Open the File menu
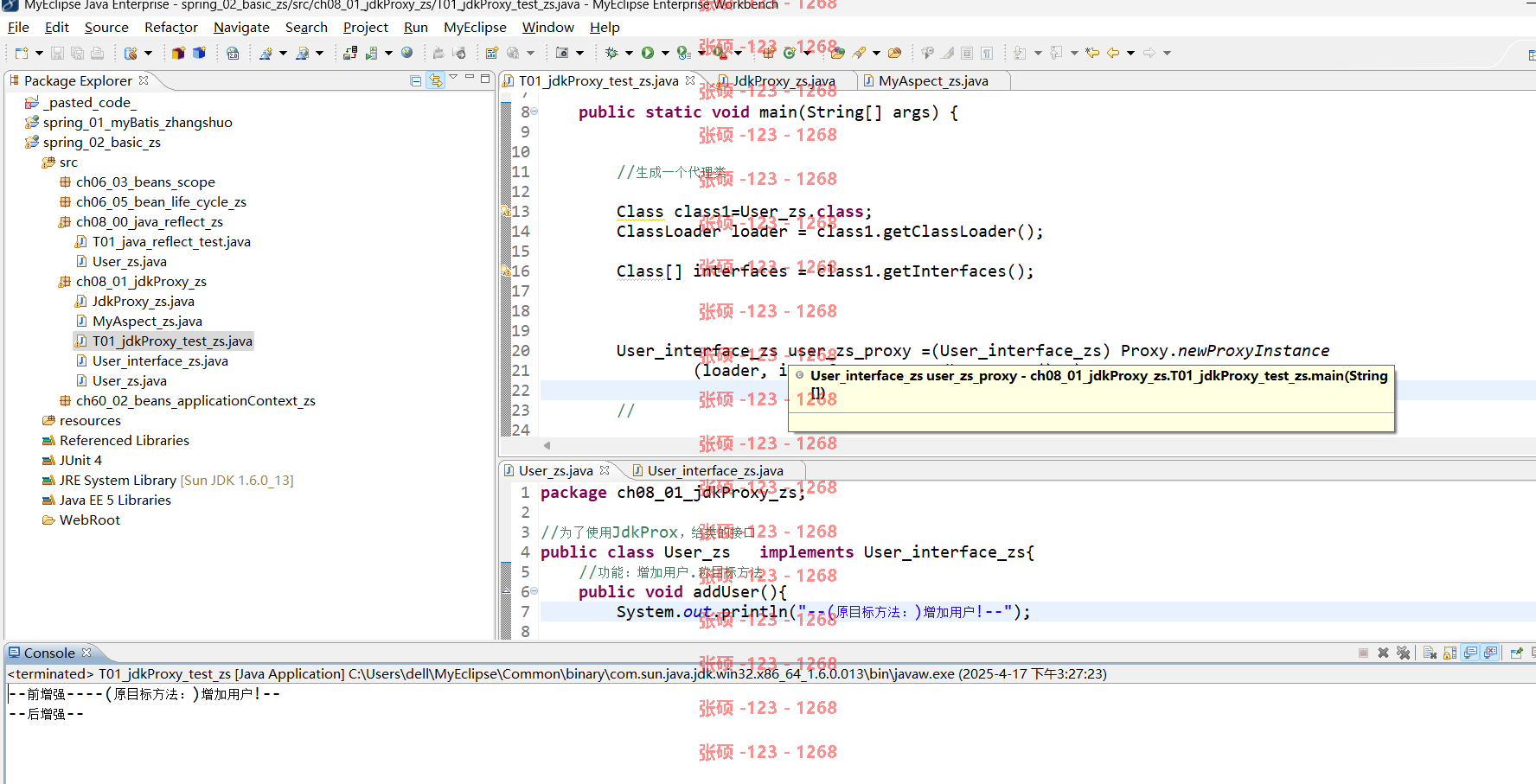Image resolution: width=1536 pixels, height=784 pixels. (18, 28)
